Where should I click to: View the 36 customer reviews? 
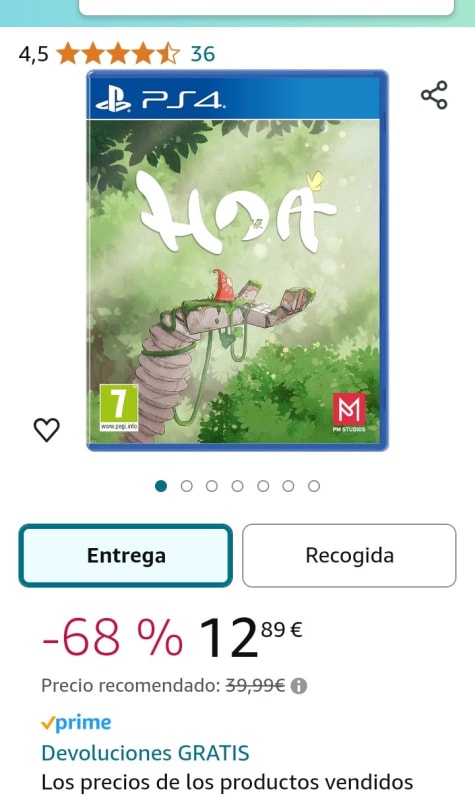coord(203,54)
